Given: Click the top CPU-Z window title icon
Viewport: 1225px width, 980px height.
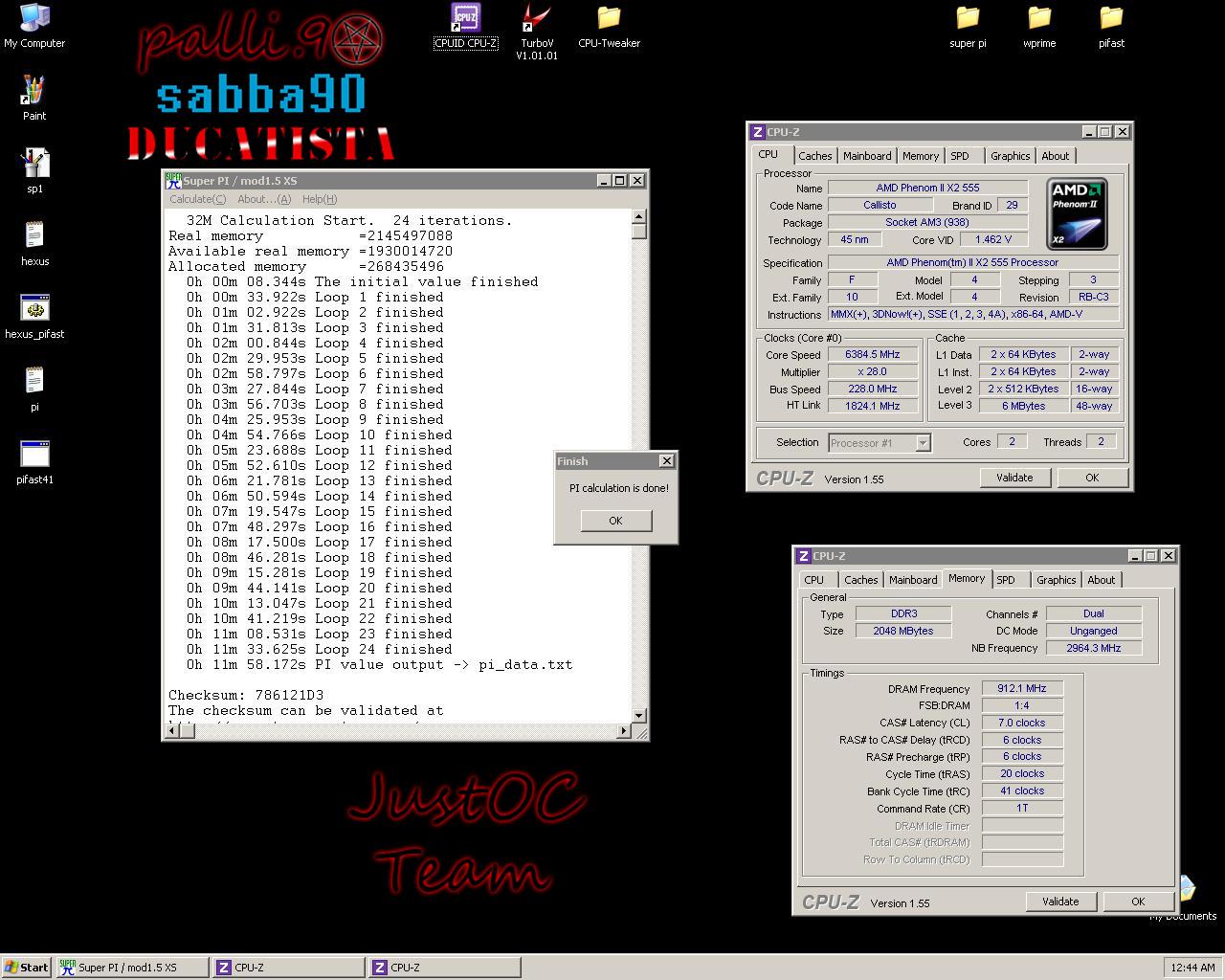Looking at the screenshot, I should pyautogui.click(x=757, y=132).
